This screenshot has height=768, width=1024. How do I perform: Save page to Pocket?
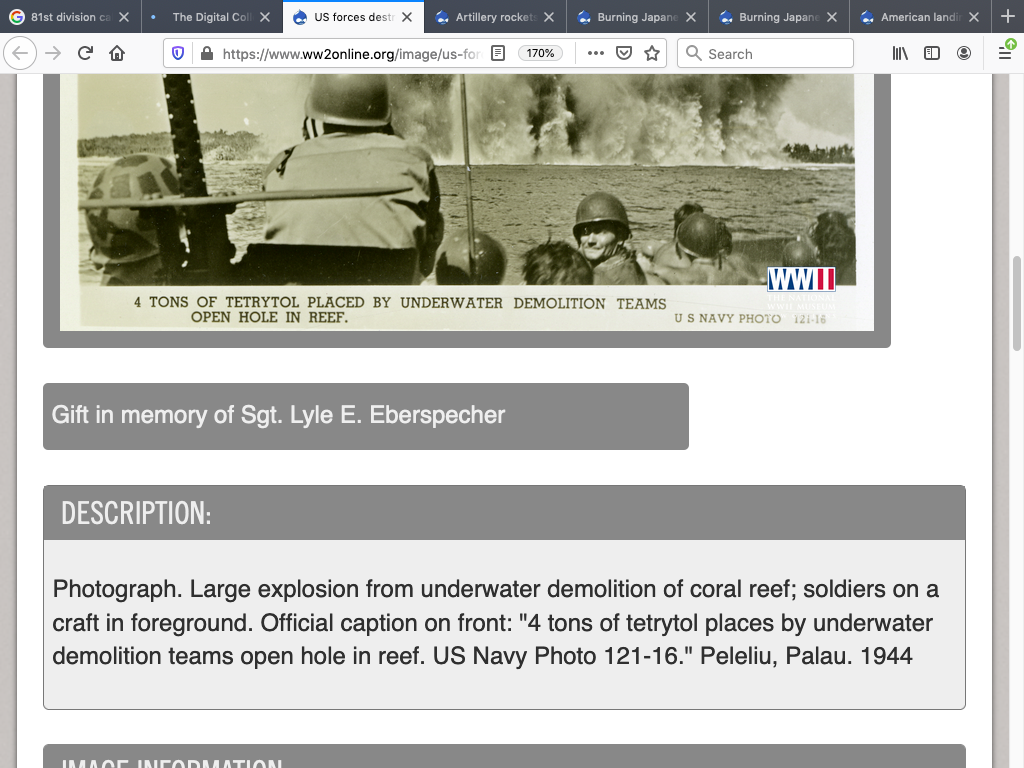click(x=624, y=54)
